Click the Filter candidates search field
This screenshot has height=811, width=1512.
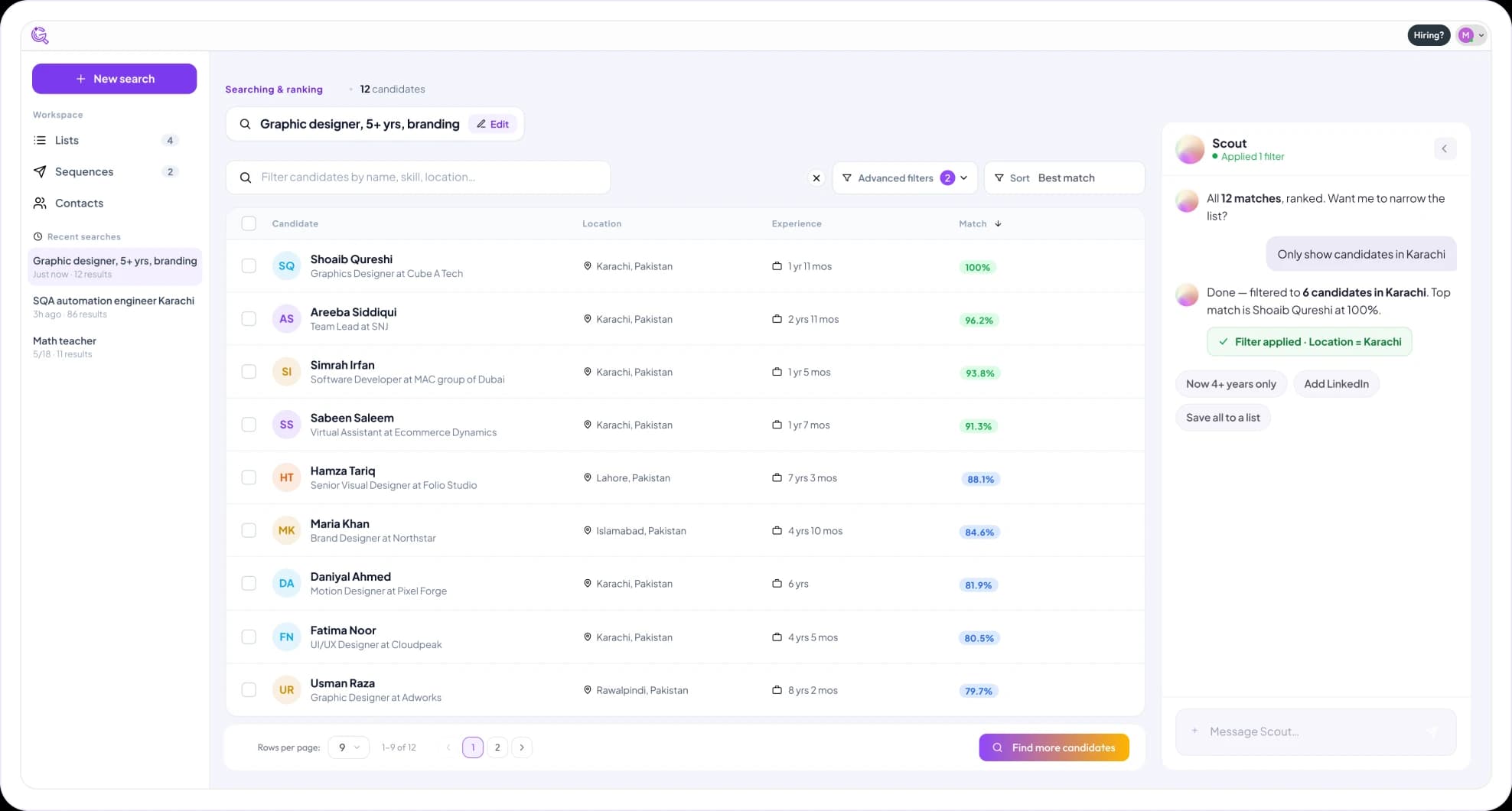click(418, 178)
